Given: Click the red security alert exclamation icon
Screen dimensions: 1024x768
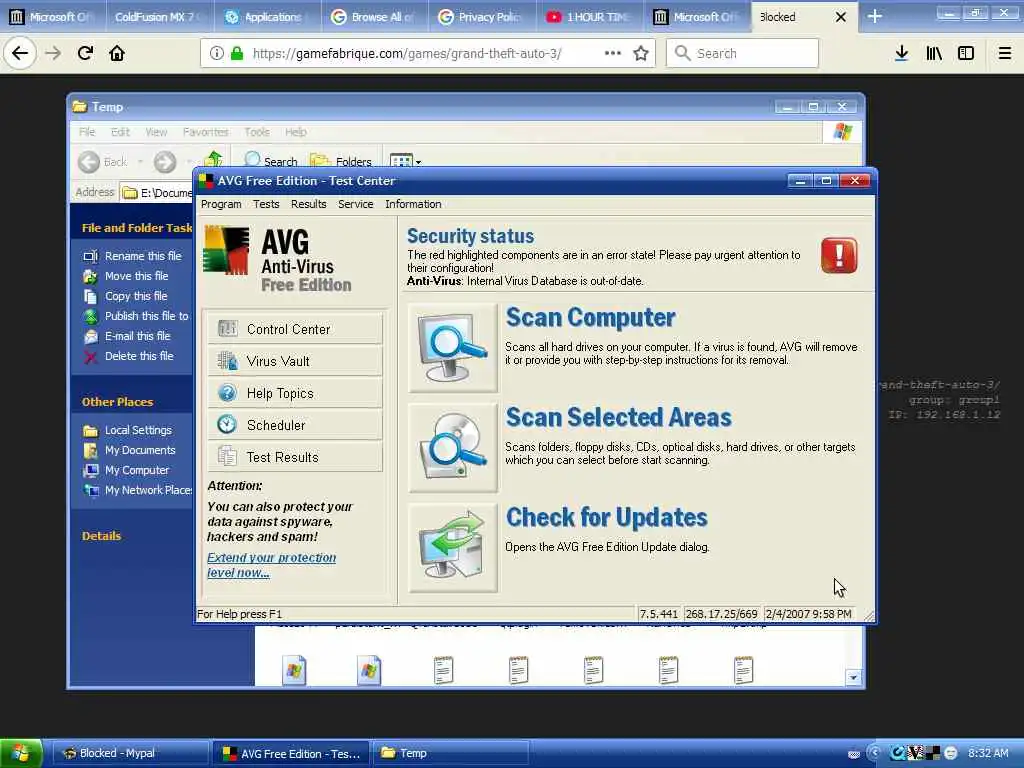Looking at the screenshot, I should coord(839,255).
